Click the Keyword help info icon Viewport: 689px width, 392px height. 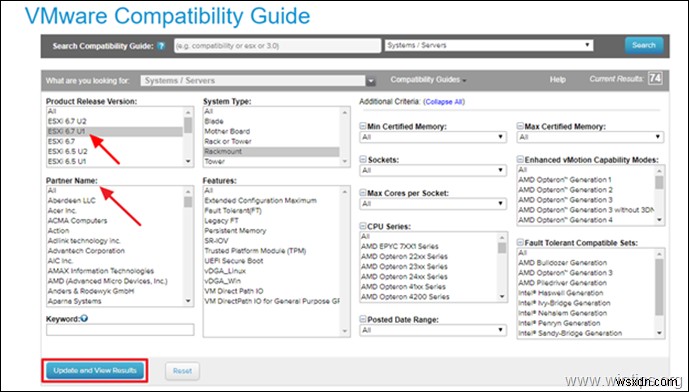click(x=84, y=318)
